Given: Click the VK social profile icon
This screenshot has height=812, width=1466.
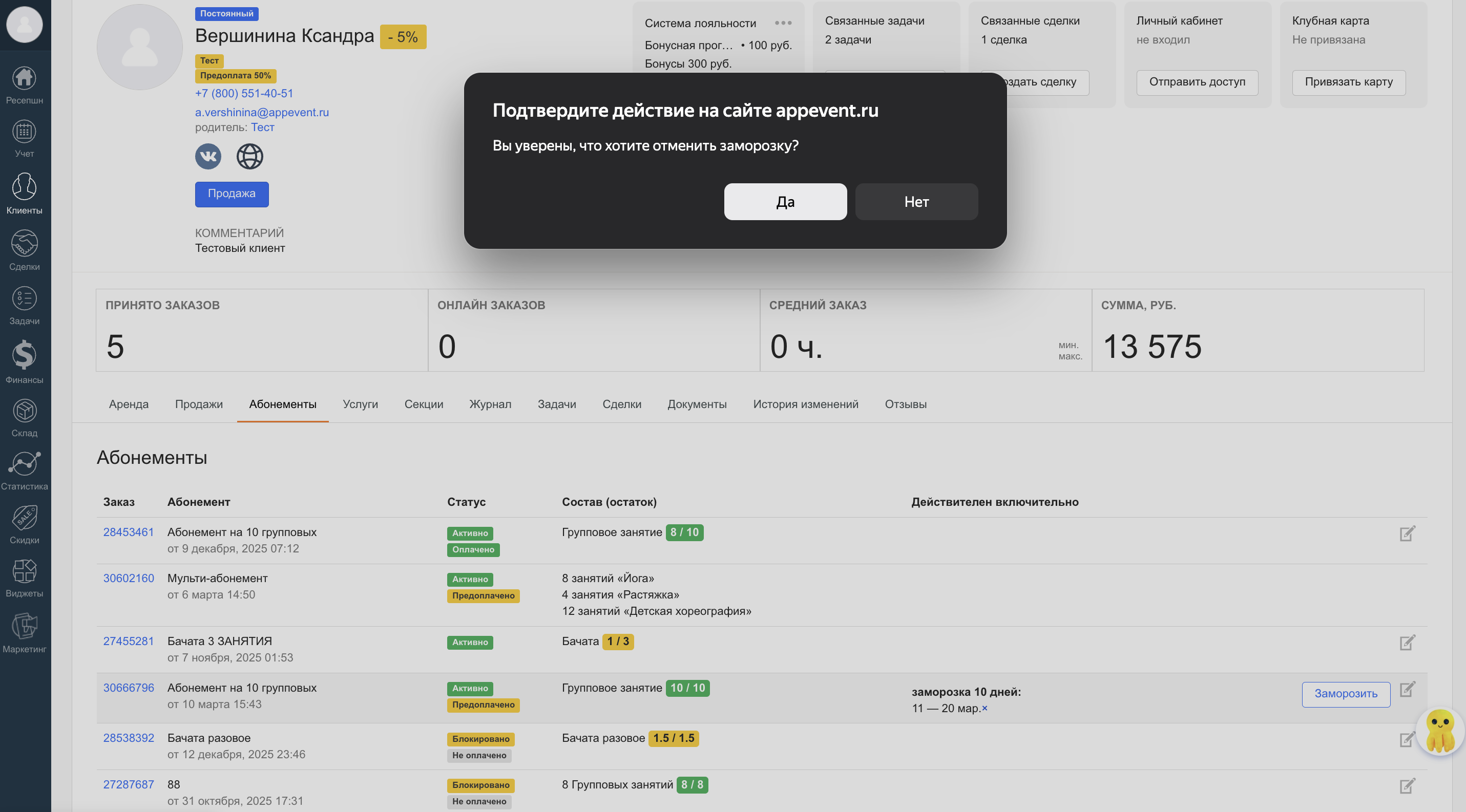Looking at the screenshot, I should [208, 156].
